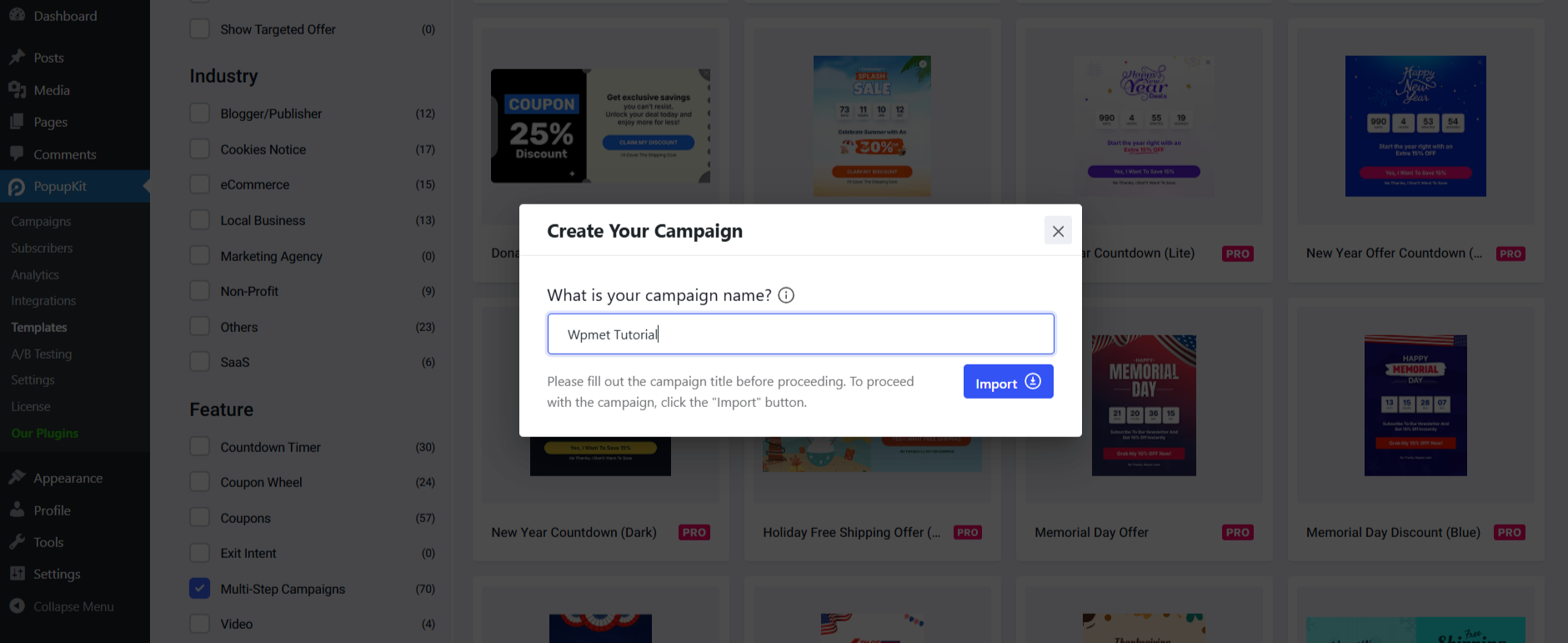Uncheck the Multi-Step Campaigns filter

click(x=199, y=588)
